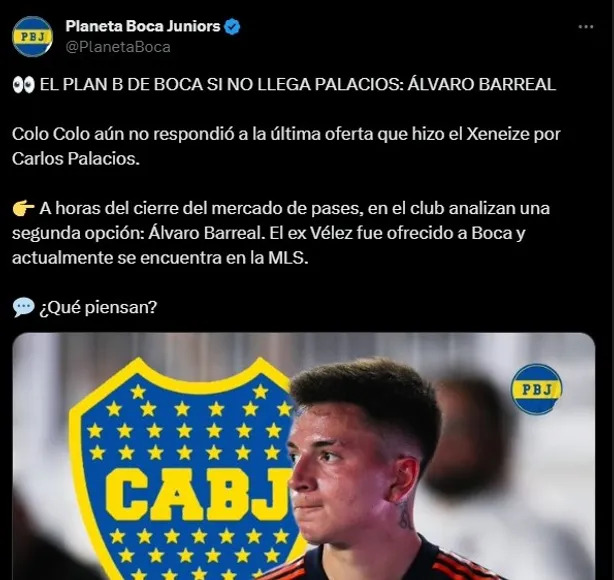Viewport: 614px width, 580px height.
Task: Open the attached tweet image
Action: (304, 456)
